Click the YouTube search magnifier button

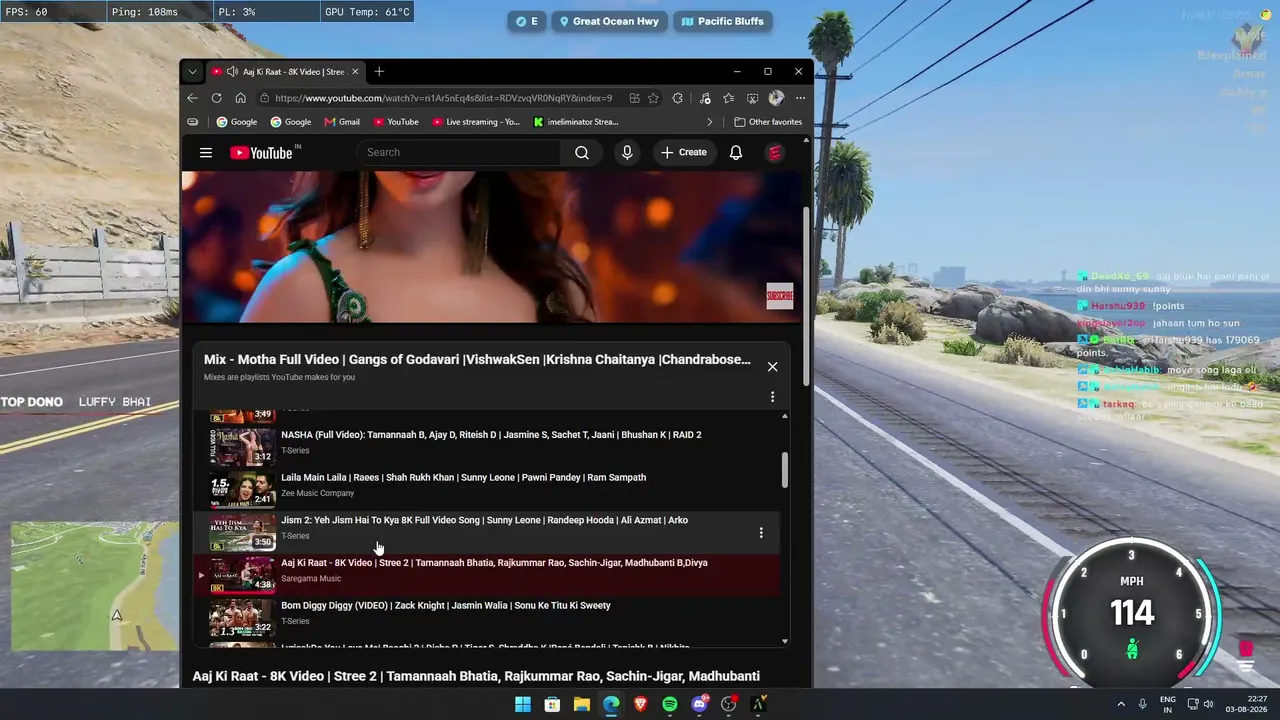coord(582,152)
